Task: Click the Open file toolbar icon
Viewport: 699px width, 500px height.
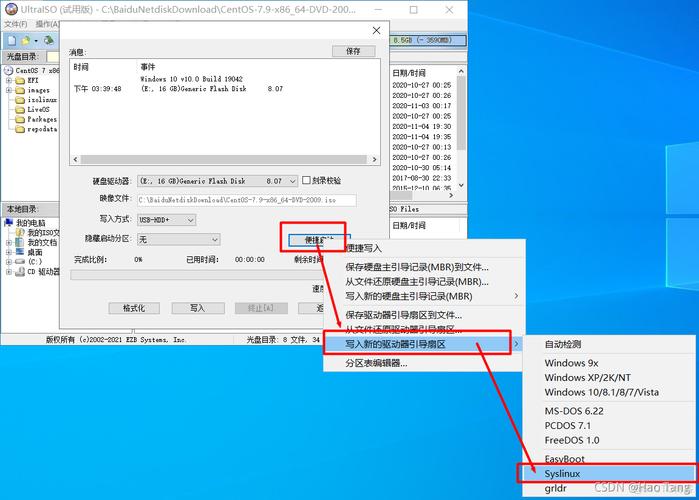Action: pyautogui.click(x=26, y=41)
